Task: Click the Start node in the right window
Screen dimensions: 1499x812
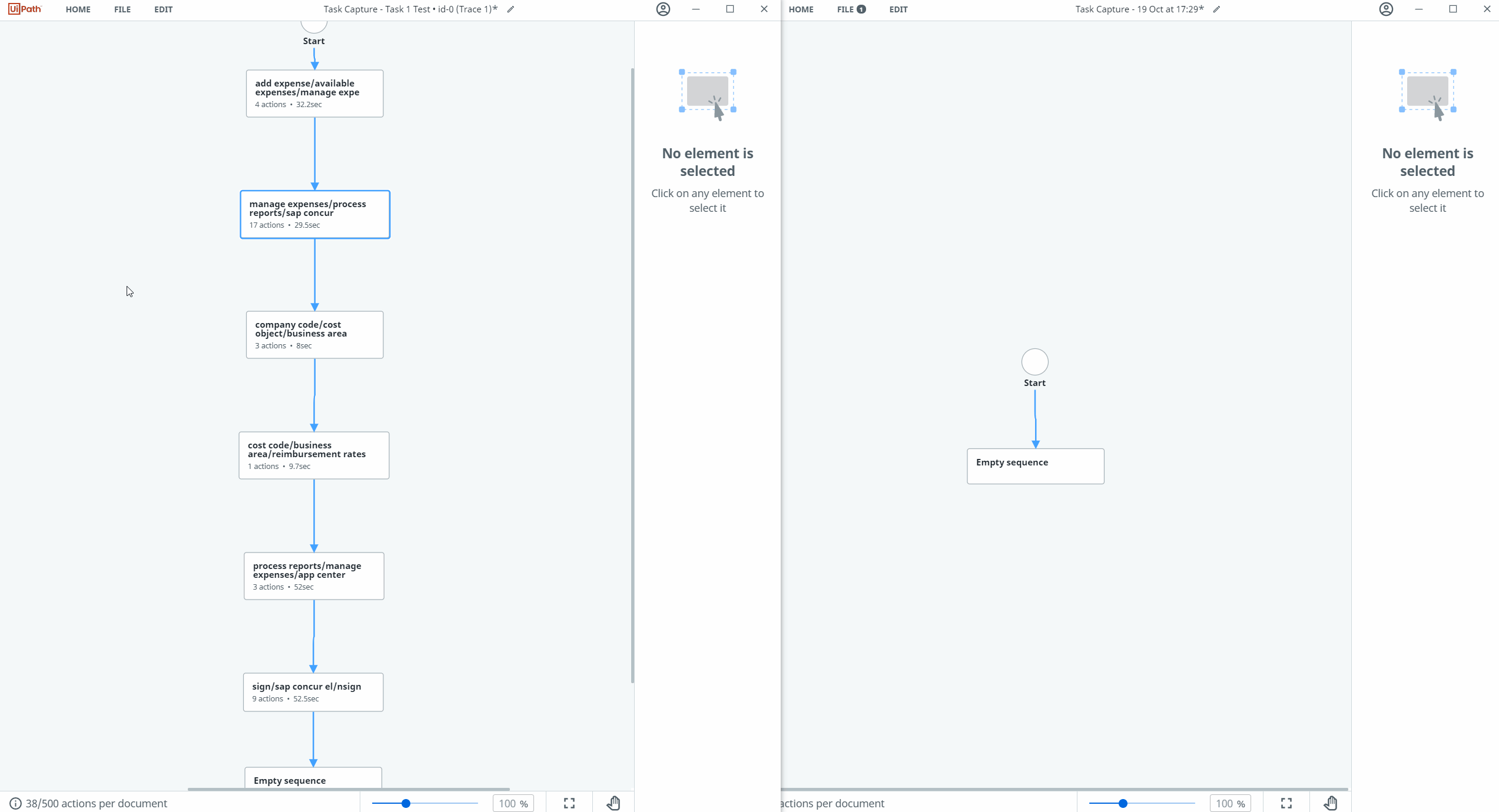Action: pos(1034,362)
